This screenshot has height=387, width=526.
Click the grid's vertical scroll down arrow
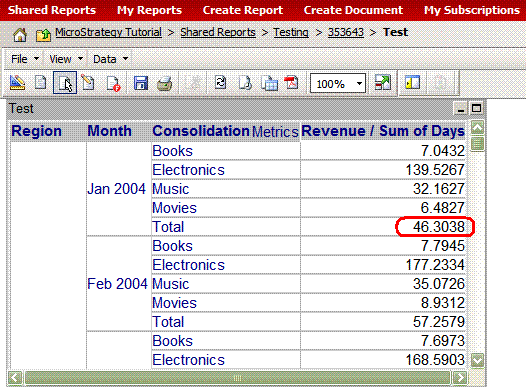(477, 360)
